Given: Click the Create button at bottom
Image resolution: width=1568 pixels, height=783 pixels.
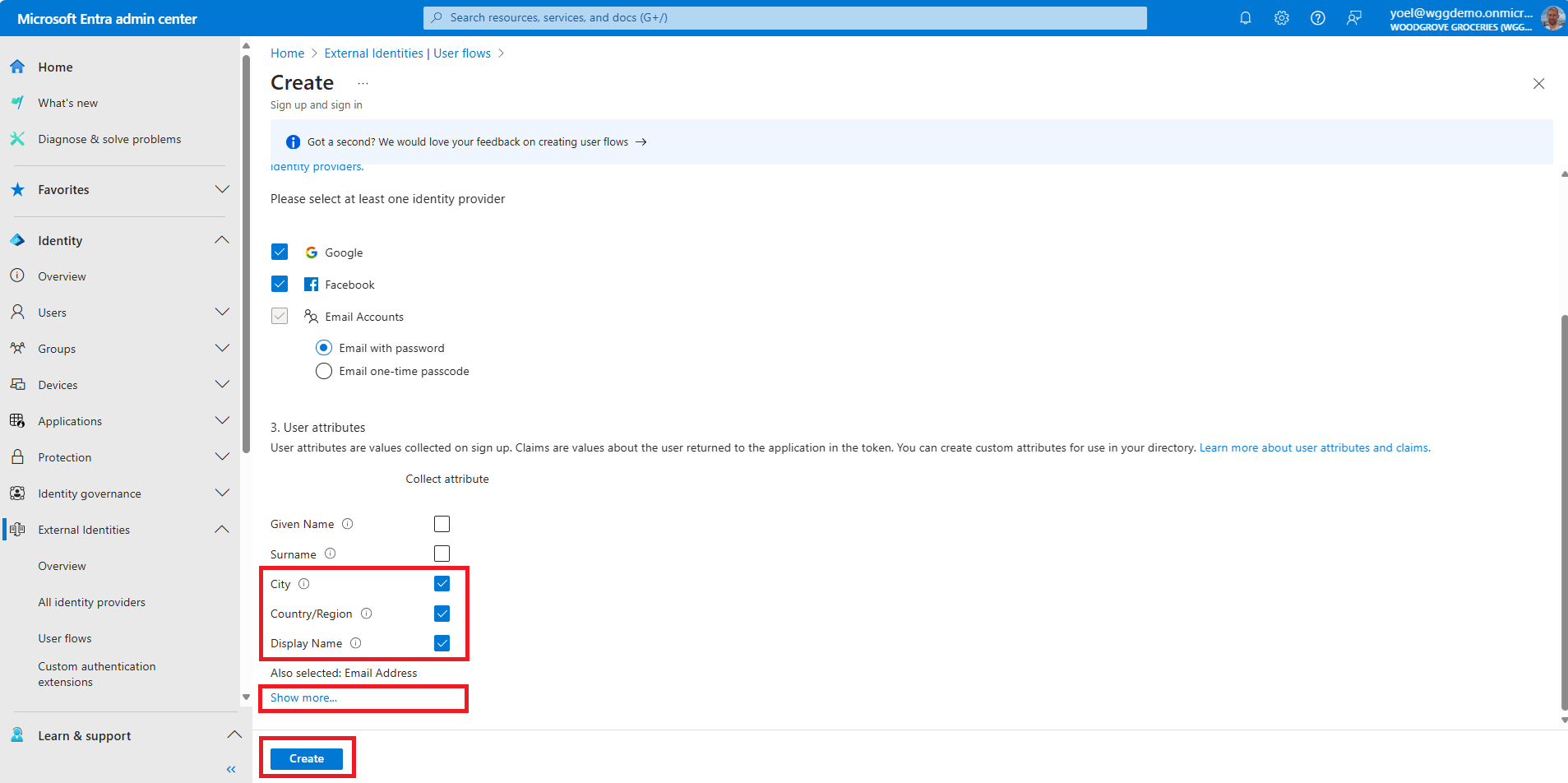Looking at the screenshot, I should [x=307, y=758].
